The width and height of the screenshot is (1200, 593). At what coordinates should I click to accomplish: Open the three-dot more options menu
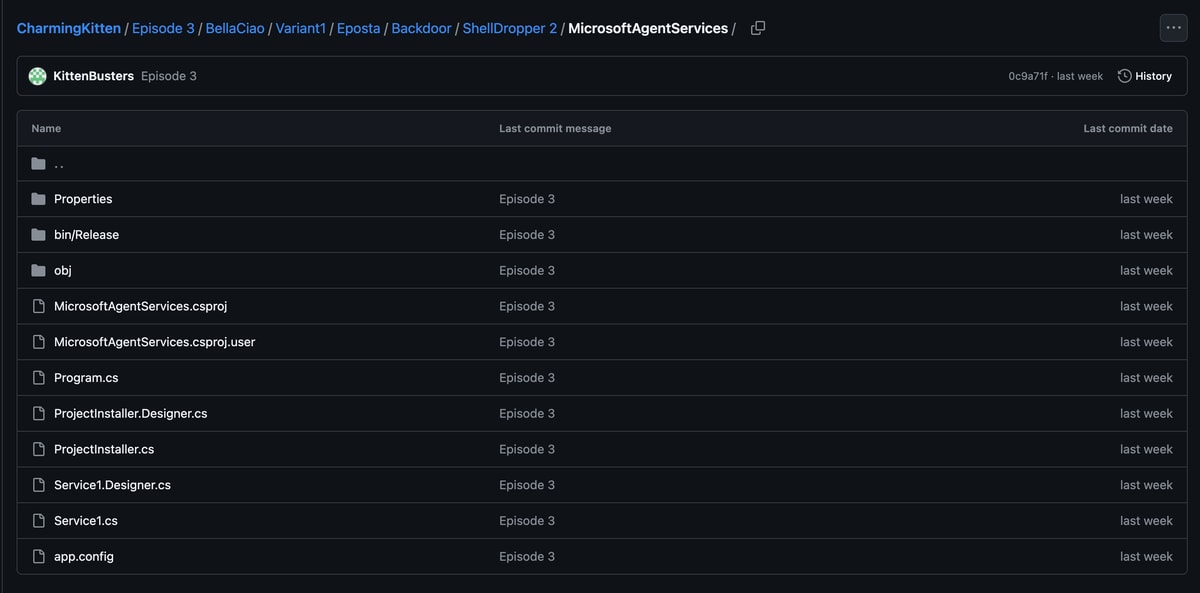(1173, 28)
